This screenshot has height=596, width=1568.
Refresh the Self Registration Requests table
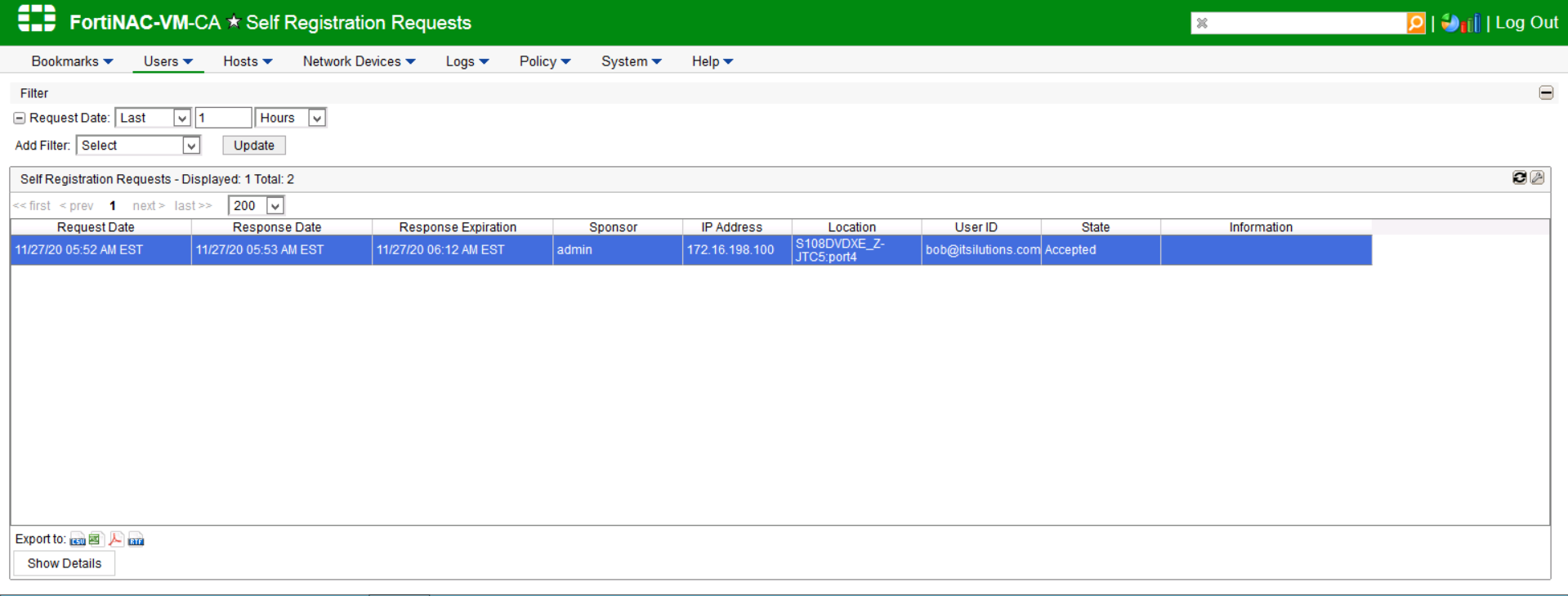(1519, 178)
